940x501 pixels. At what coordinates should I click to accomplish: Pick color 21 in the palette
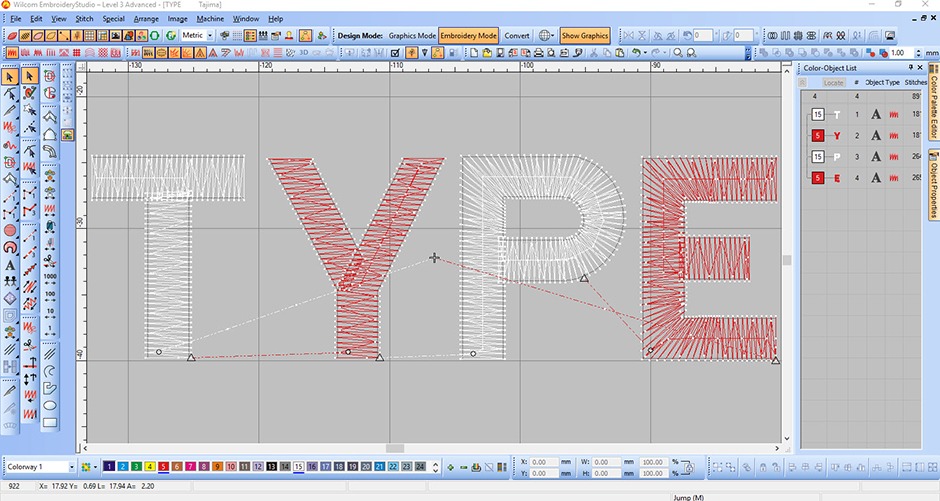point(379,466)
